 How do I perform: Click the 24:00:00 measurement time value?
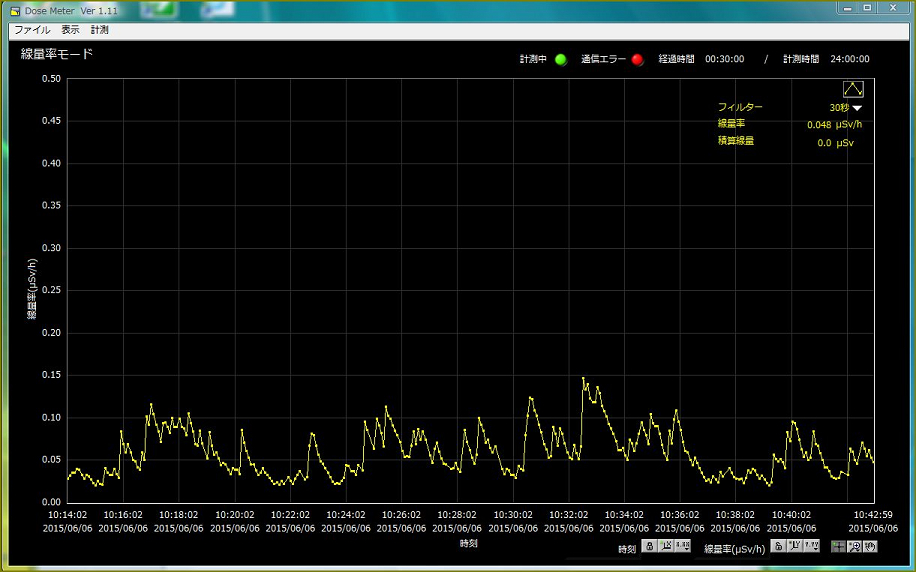coord(849,59)
